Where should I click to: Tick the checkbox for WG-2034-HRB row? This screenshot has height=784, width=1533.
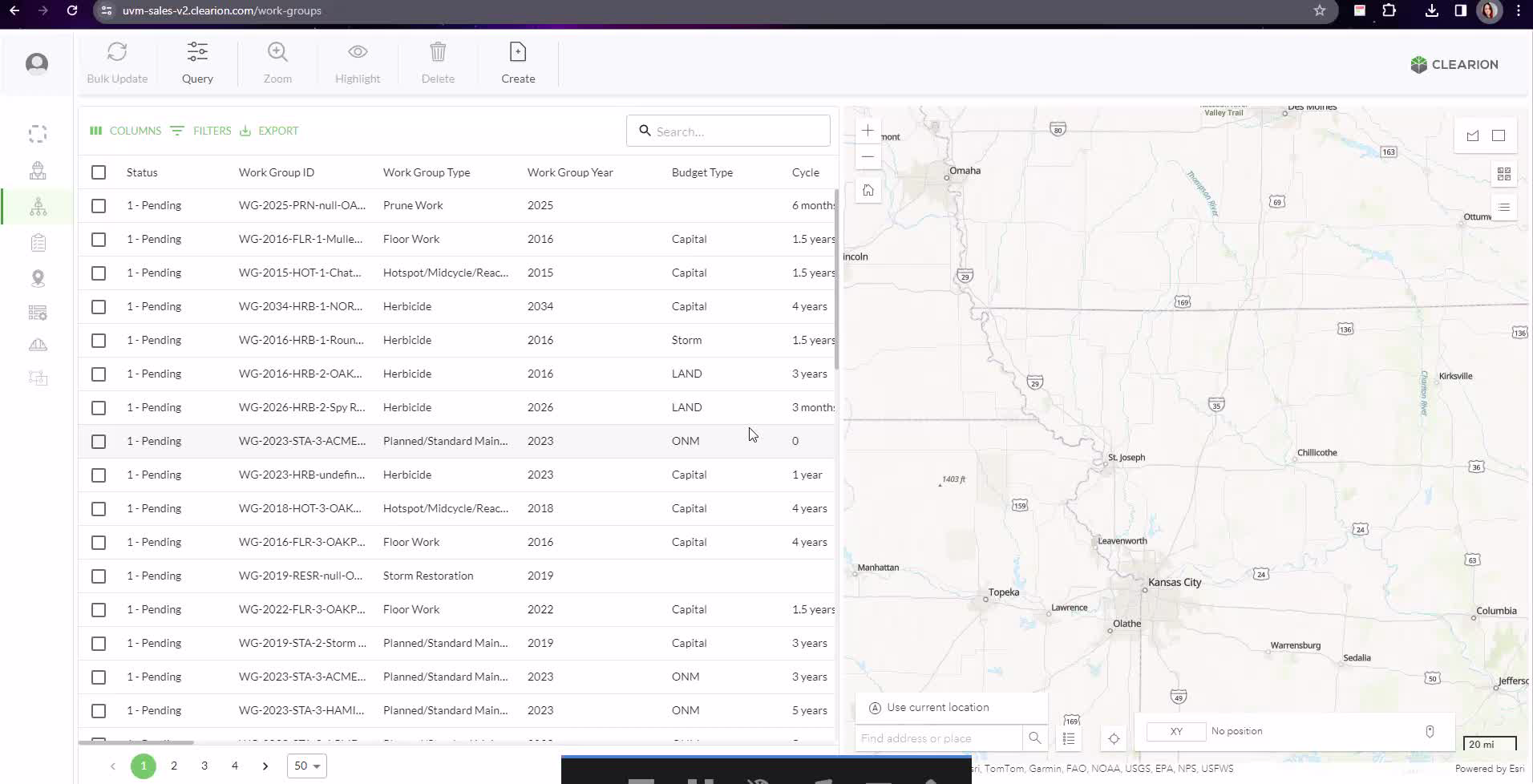(99, 307)
